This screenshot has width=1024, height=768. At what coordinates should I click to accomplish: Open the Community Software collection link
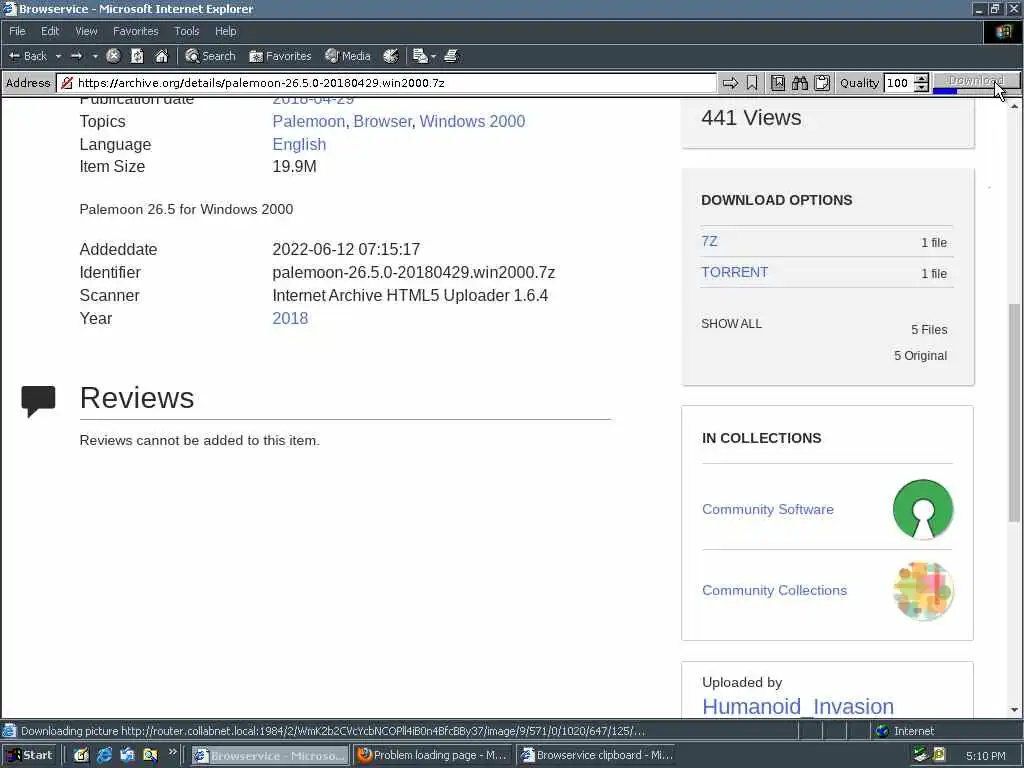click(767, 509)
